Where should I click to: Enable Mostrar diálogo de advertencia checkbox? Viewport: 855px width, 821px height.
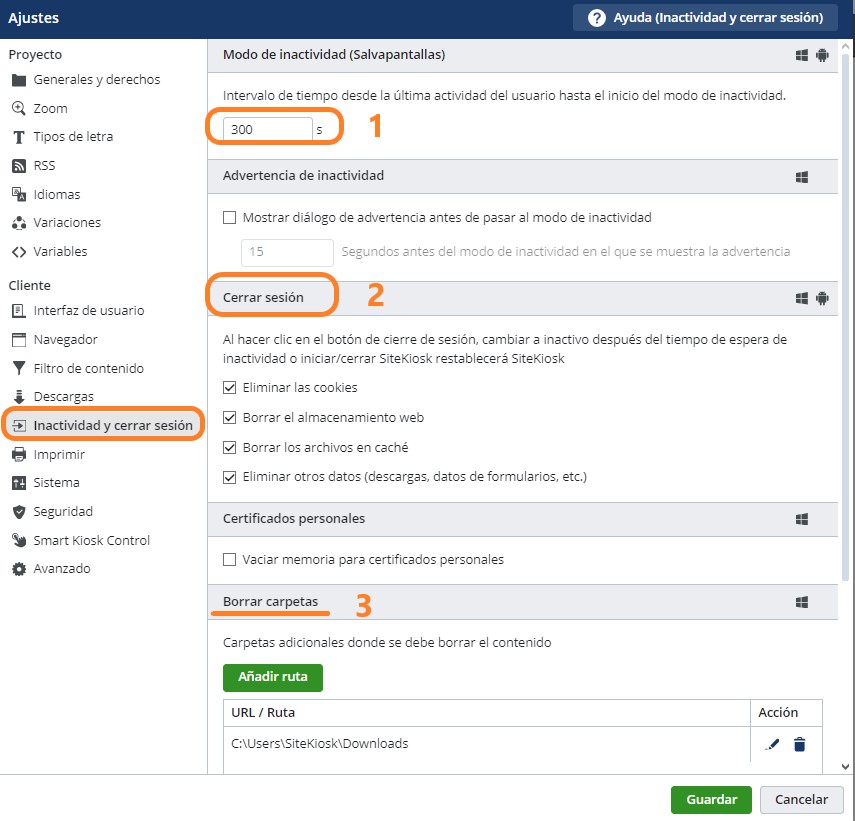click(x=230, y=217)
